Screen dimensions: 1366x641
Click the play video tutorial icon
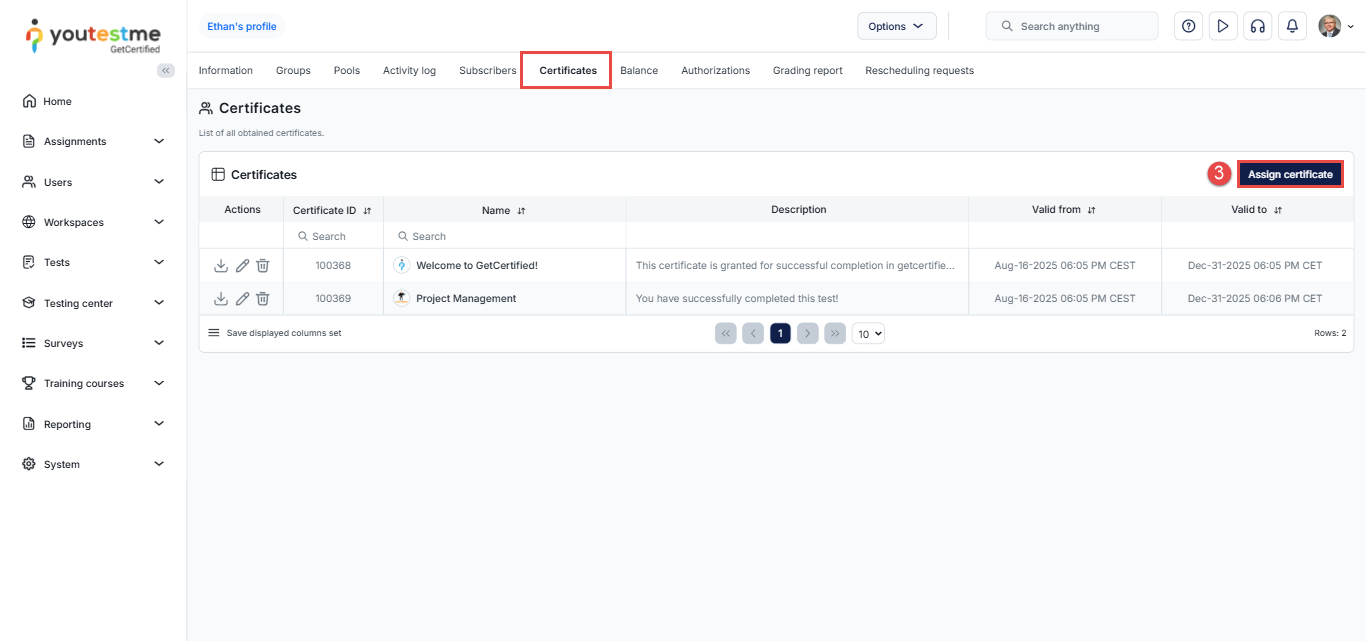point(1222,26)
